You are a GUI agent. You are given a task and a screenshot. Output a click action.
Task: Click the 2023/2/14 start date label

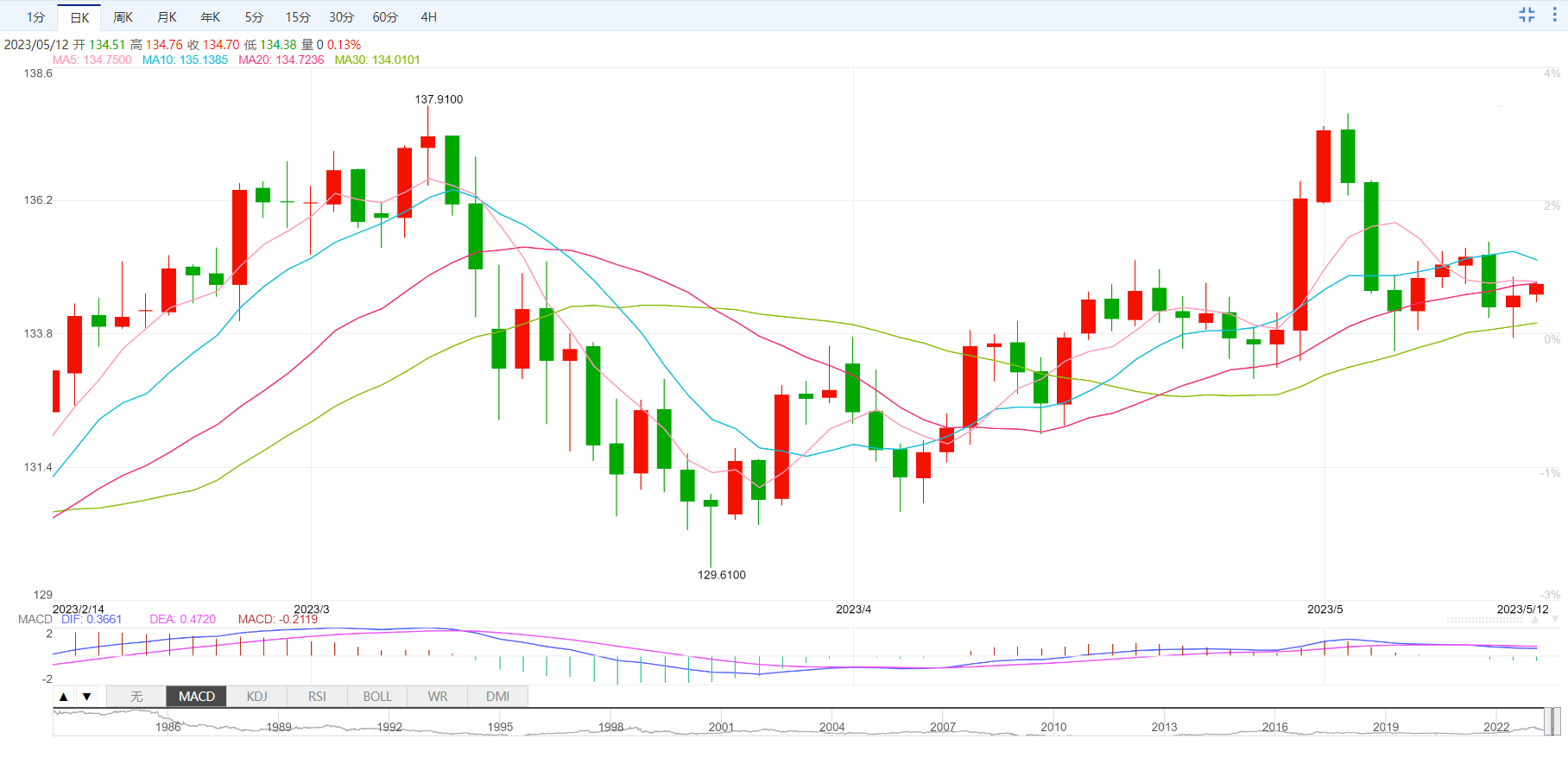79,609
